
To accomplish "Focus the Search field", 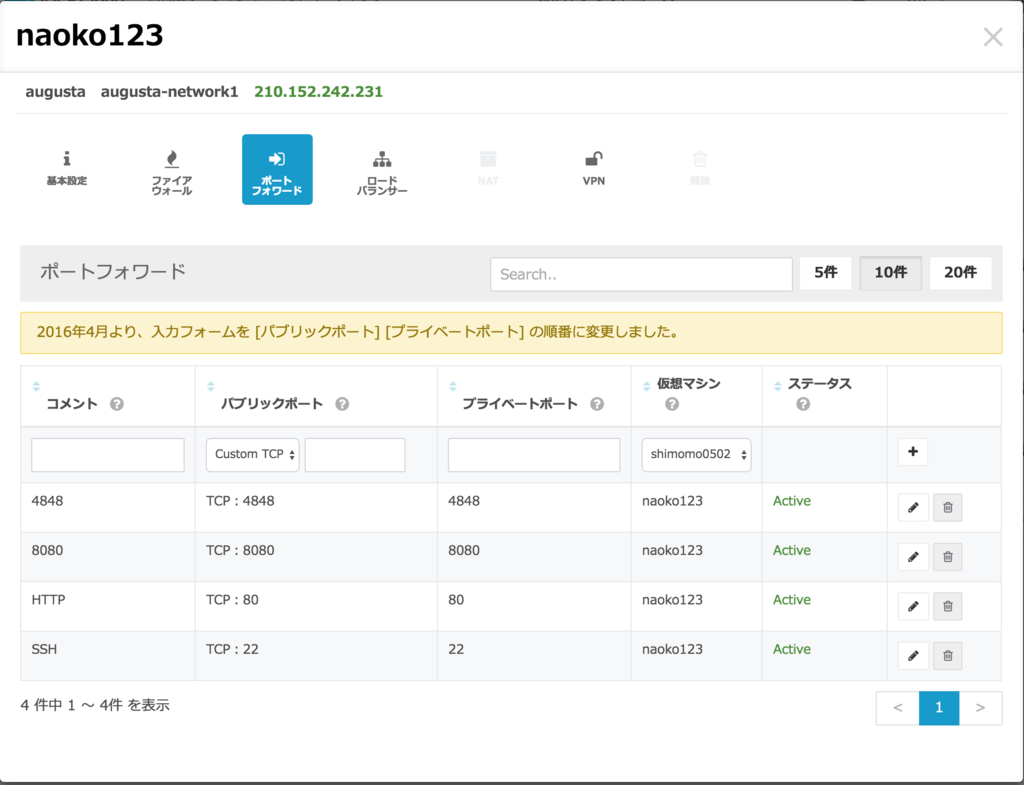I will coord(641,274).
